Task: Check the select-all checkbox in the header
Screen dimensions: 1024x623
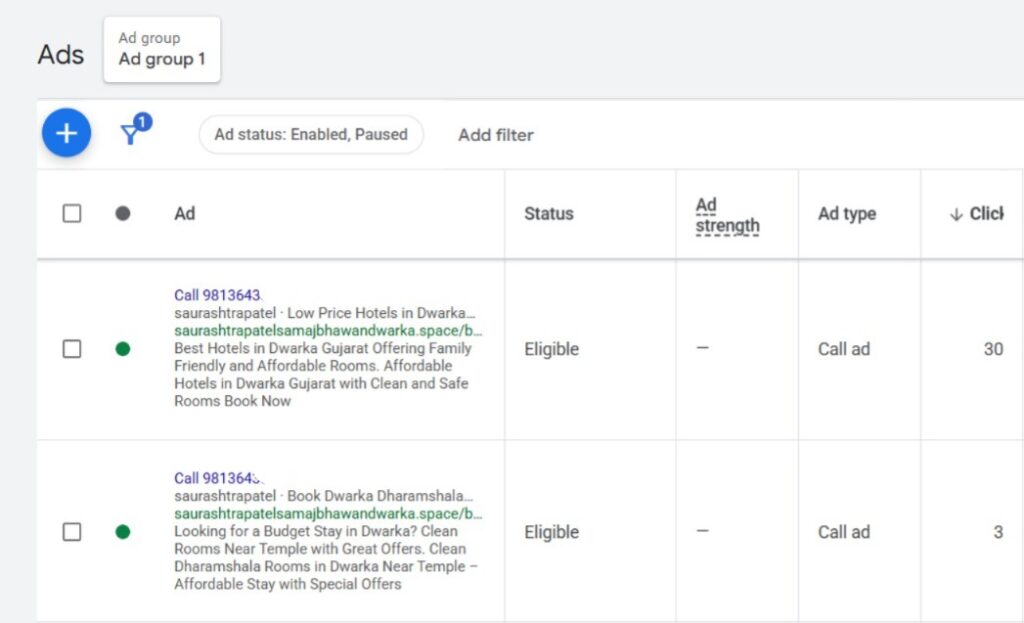Action: 71,213
